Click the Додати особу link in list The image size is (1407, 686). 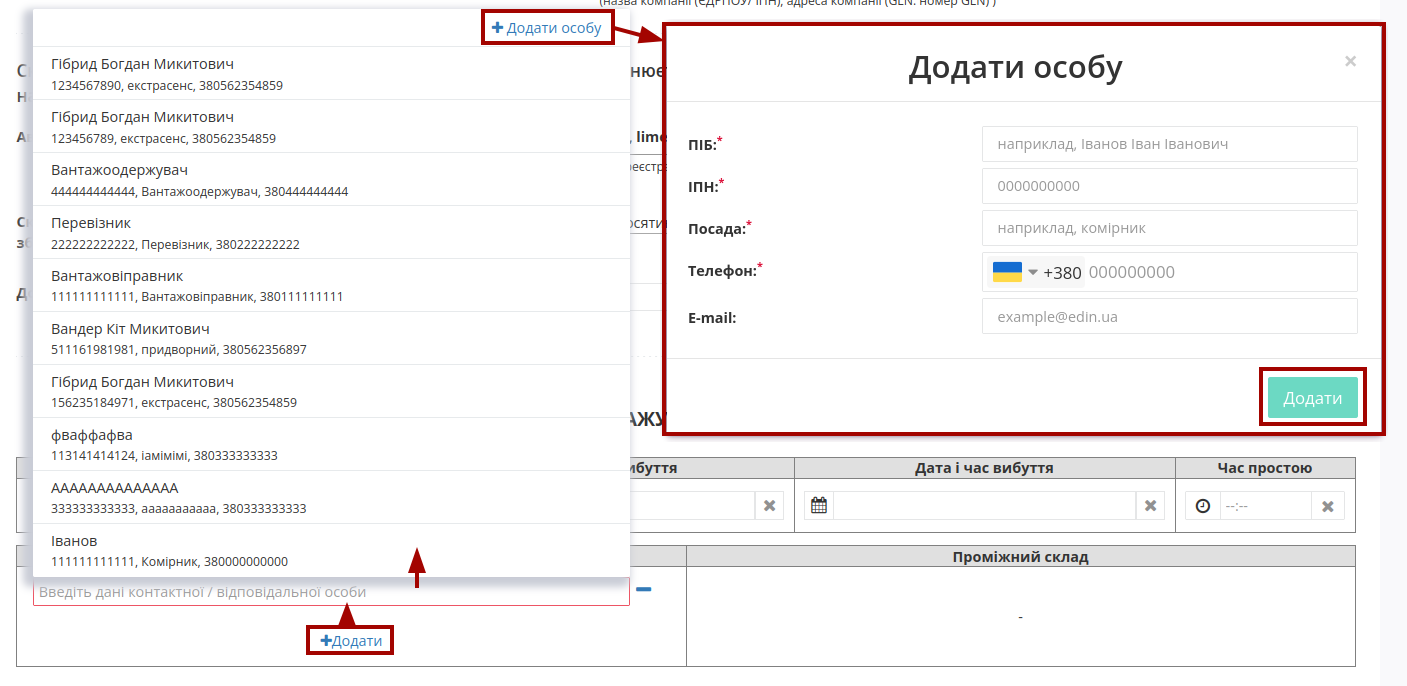[x=547, y=28]
